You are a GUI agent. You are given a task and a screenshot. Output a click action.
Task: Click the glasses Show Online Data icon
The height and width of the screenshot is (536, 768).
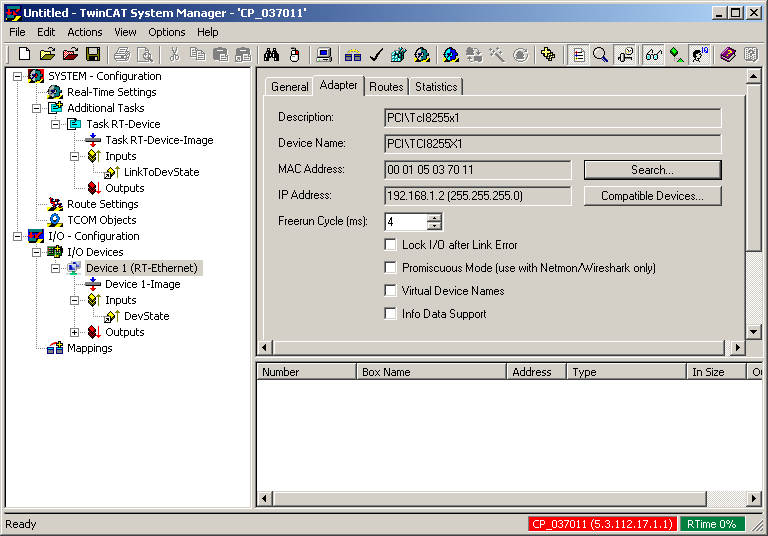pyautogui.click(x=654, y=54)
